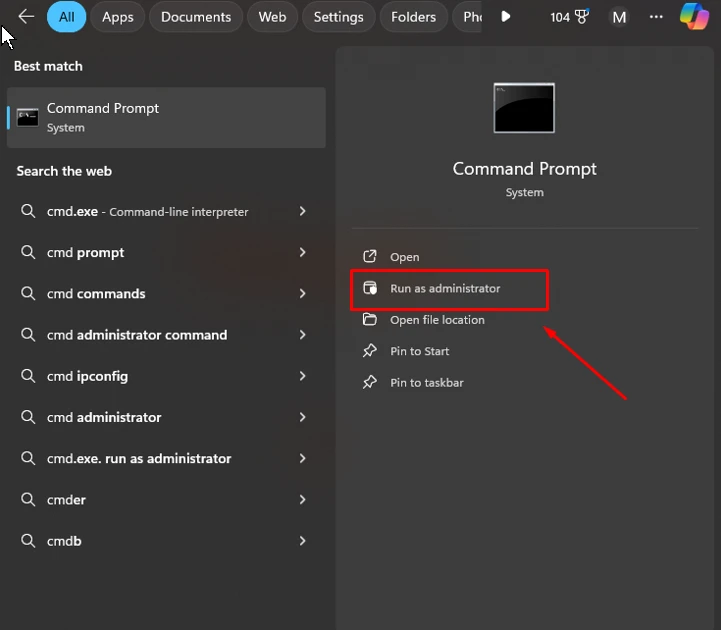Expand the cmd prompt suggestion chevron

(302, 252)
